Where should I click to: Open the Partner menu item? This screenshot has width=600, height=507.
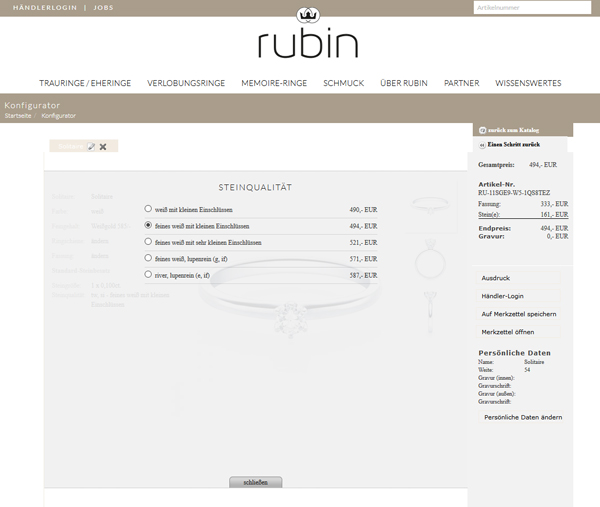tap(461, 83)
